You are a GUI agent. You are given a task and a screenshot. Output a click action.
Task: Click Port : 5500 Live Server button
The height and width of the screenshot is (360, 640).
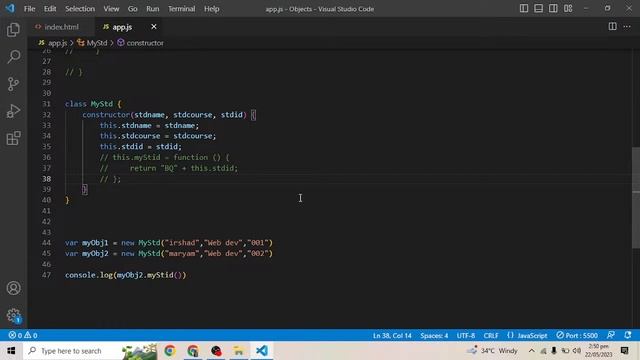577,336
